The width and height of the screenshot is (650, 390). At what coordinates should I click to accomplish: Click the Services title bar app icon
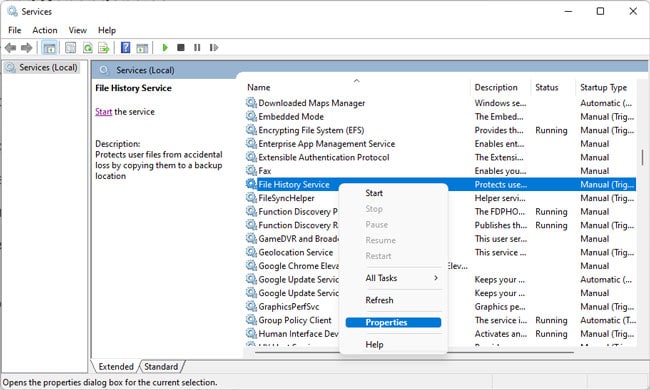12,11
